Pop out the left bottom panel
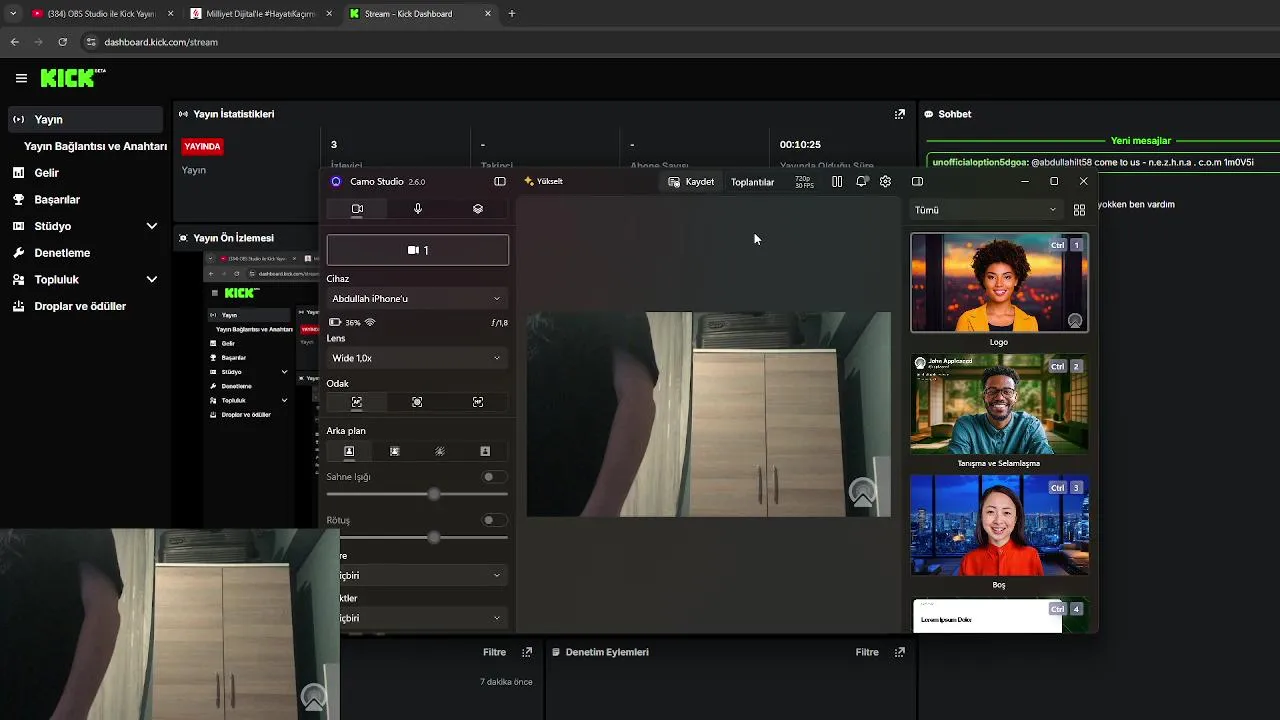Image resolution: width=1280 pixels, height=720 pixels. click(527, 652)
